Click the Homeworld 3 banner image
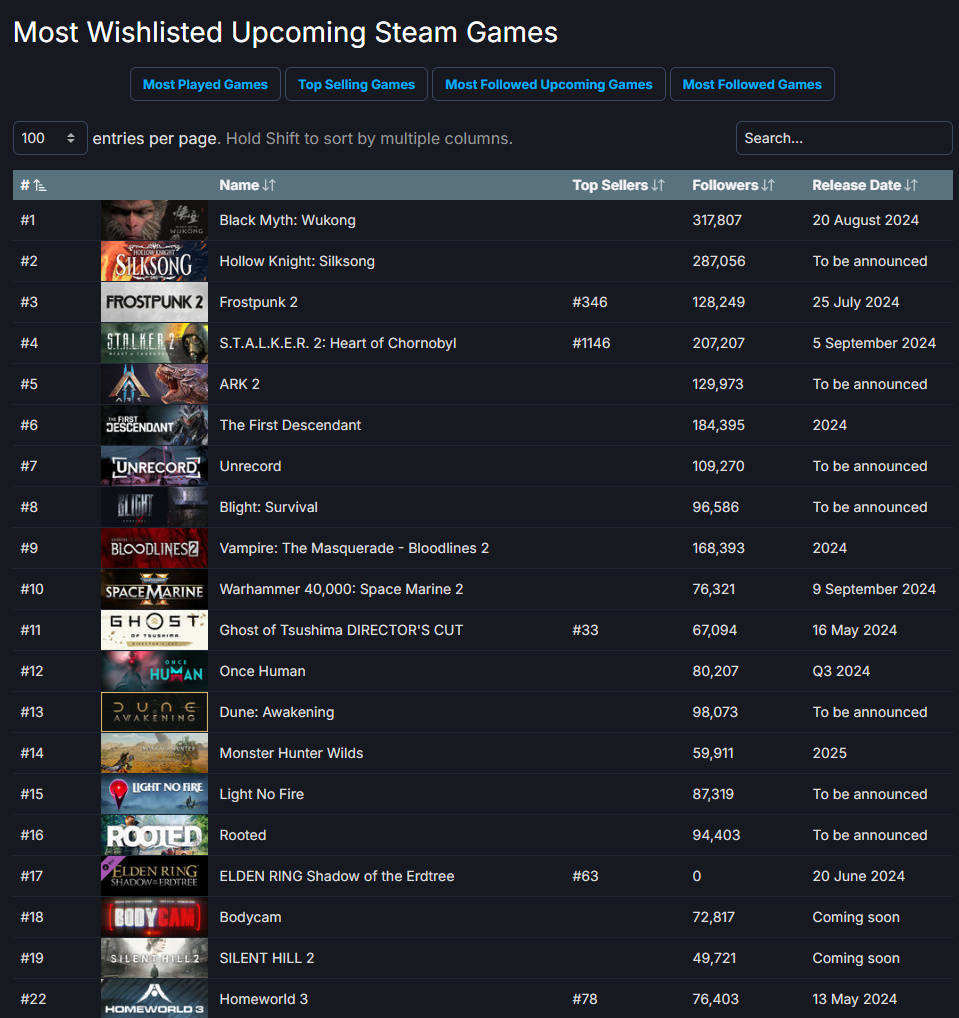959x1018 pixels. point(155,999)
